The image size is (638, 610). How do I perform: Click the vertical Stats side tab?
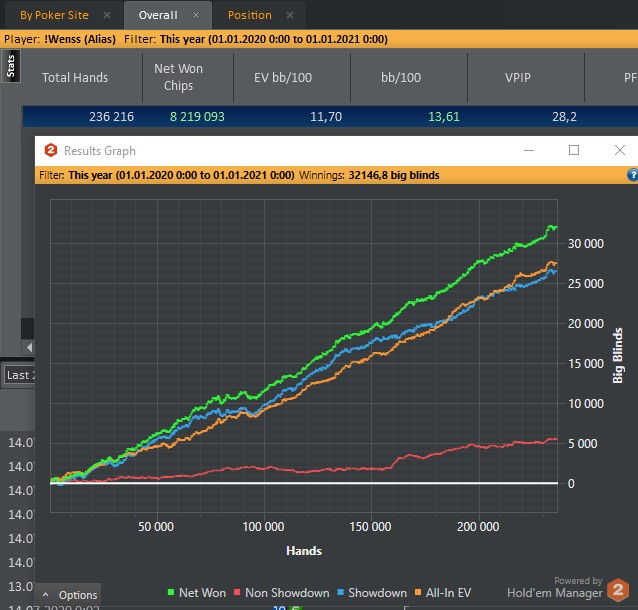click(x=11, y=66)
